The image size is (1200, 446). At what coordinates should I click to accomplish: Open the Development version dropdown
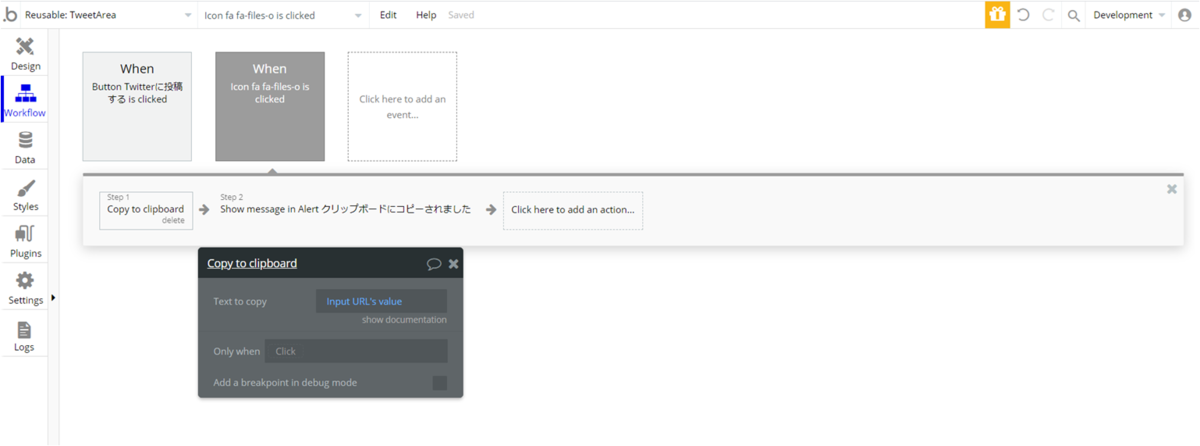tap(1129, 15)
